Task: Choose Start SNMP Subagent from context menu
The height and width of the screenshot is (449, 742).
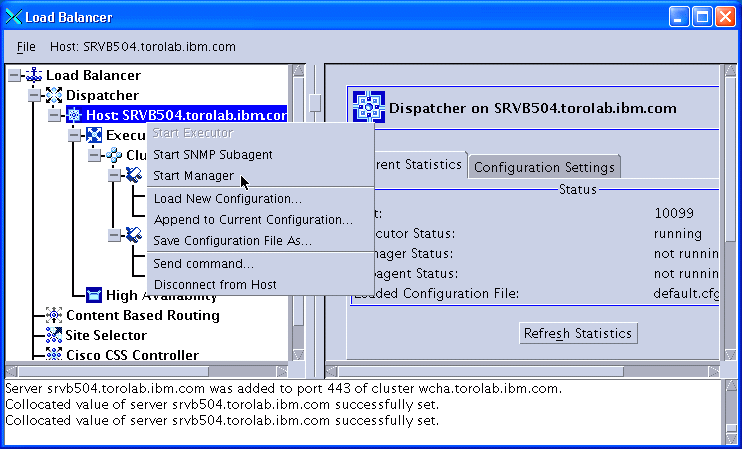Action: [261, 155]
